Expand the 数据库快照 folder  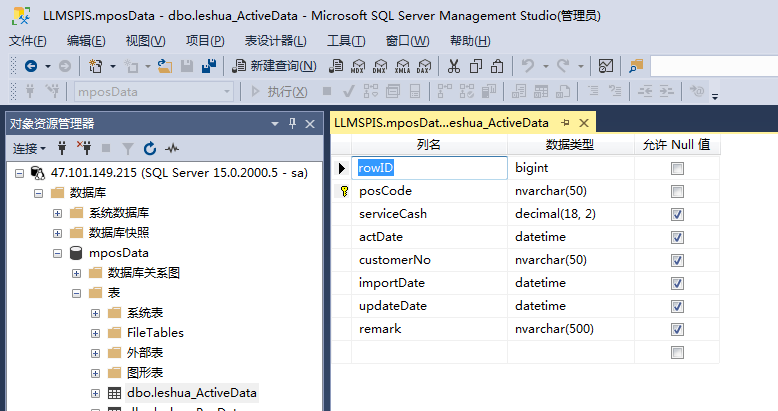(58, 233)
